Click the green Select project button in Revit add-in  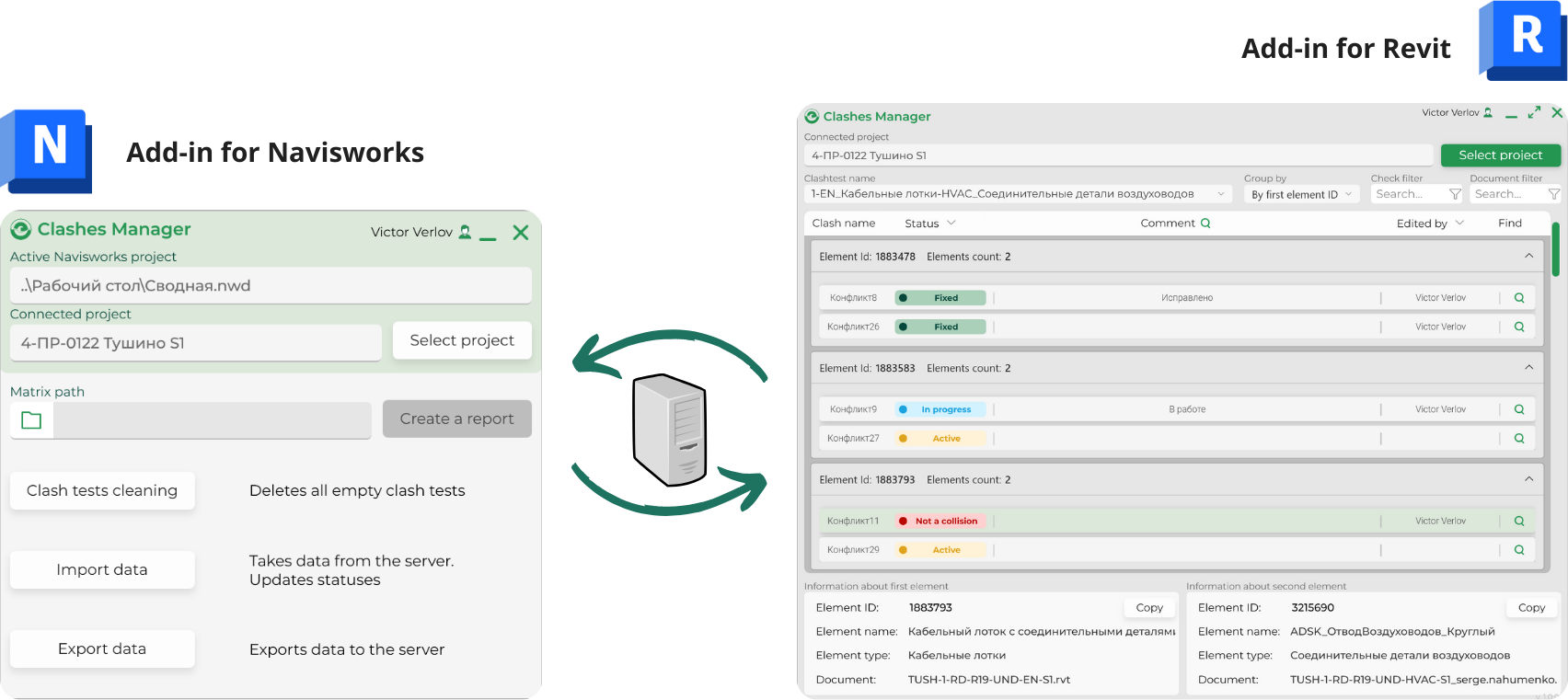(x=1501, y=155)
